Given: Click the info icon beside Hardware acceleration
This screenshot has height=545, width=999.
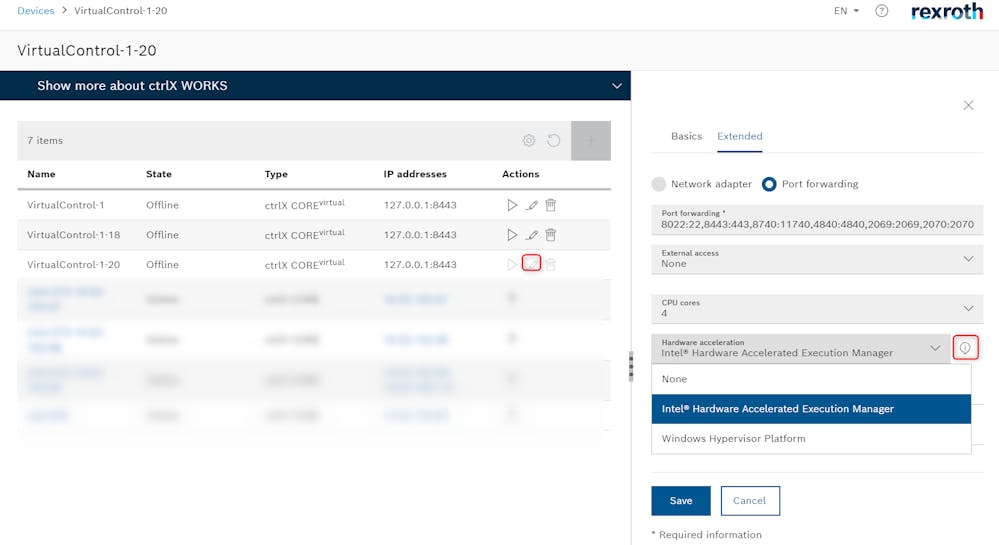Looking at the screenshot, I should point(965,348).
